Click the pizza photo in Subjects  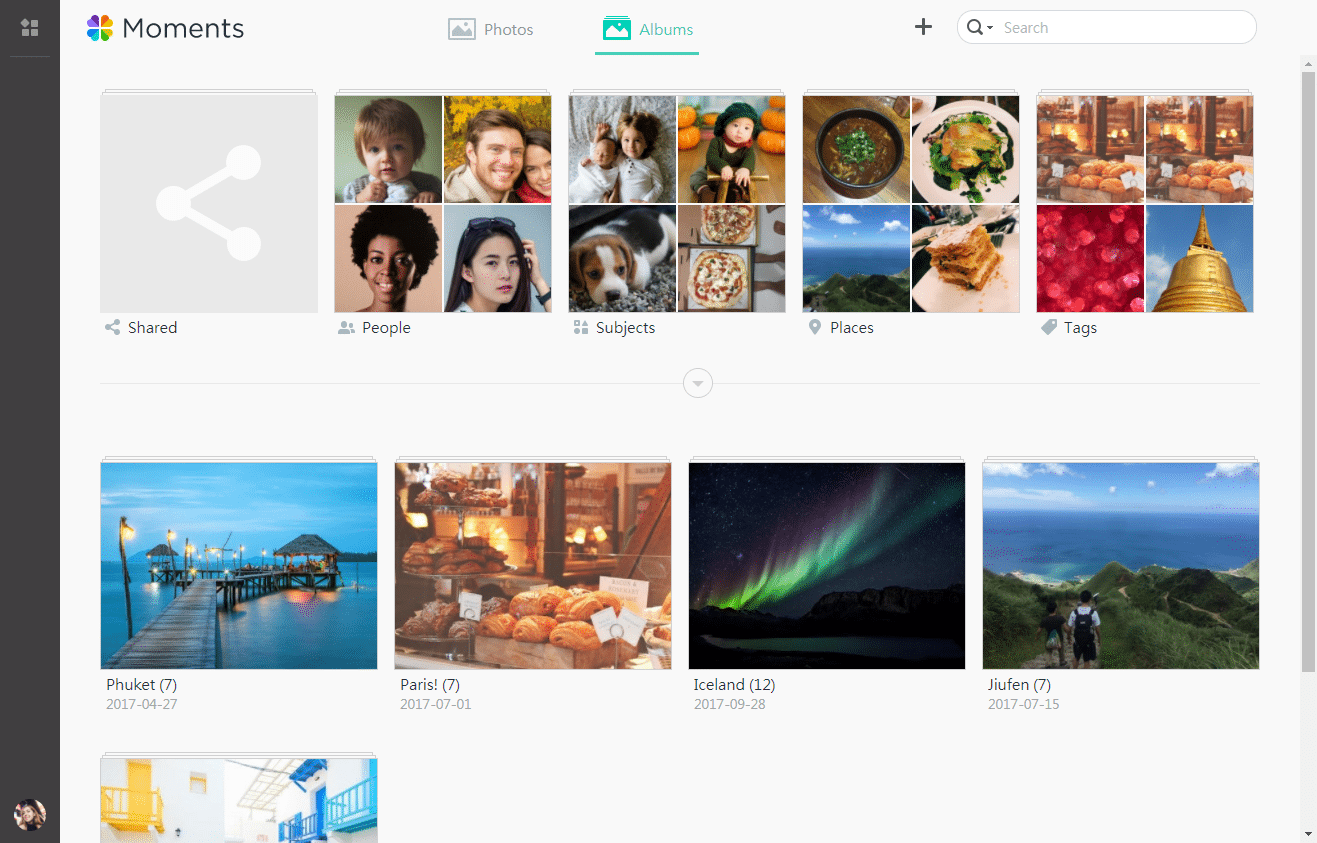click(x=731, y=259)
